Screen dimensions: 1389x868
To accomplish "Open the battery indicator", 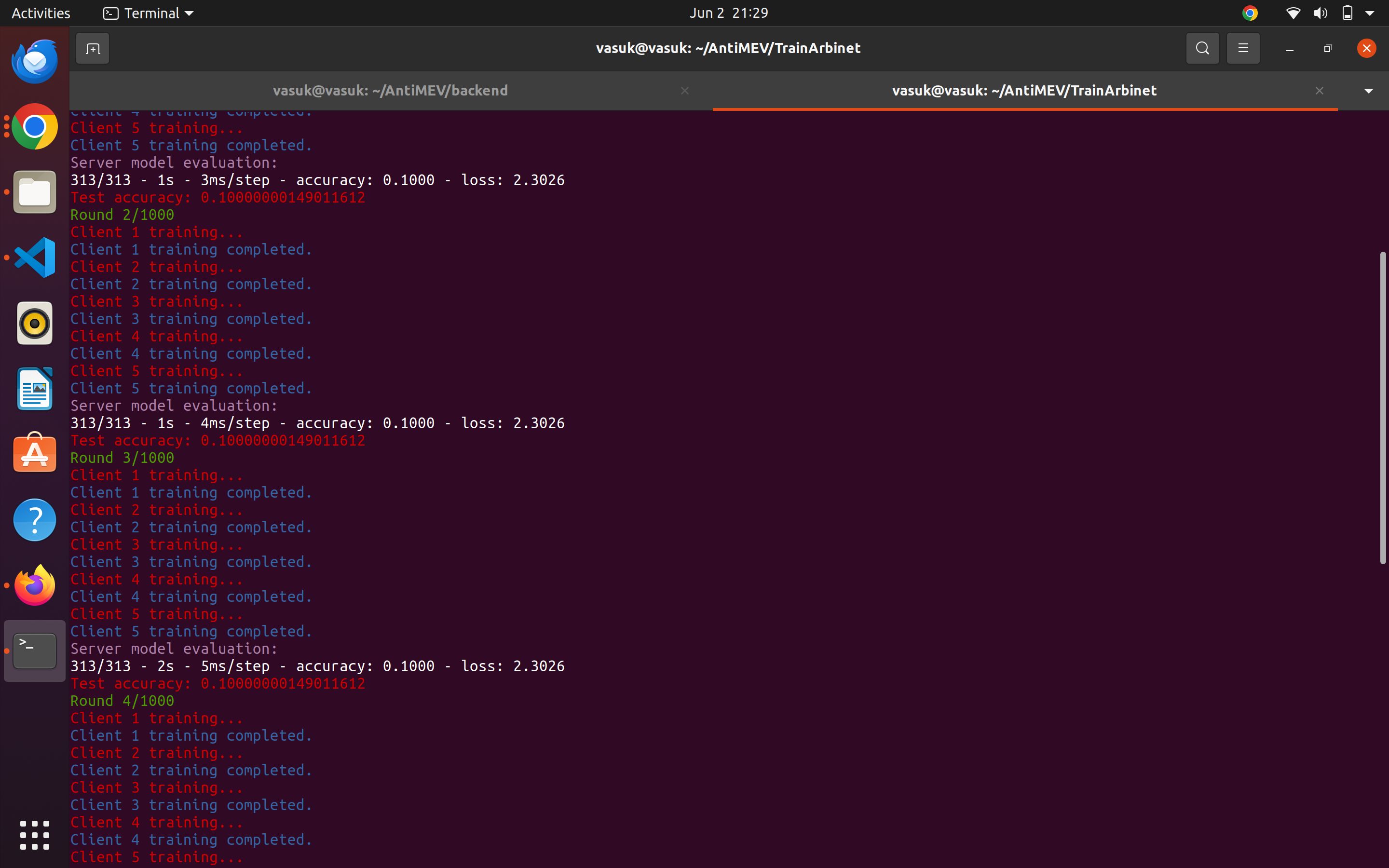I will click(x=1347, y=13).
